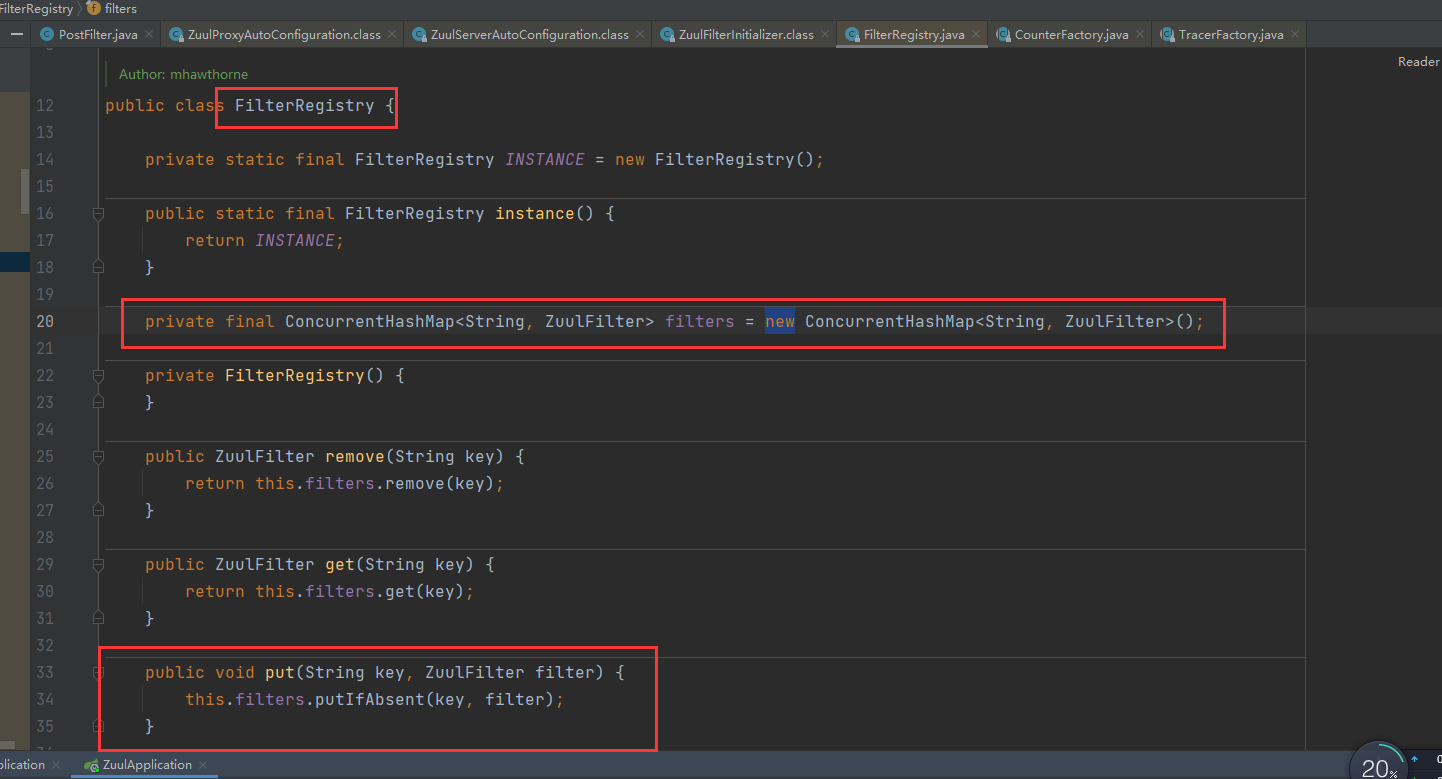Click the field icon beside filters breadcrumb
Viewport: 1442px width, 779px height.
94,8
